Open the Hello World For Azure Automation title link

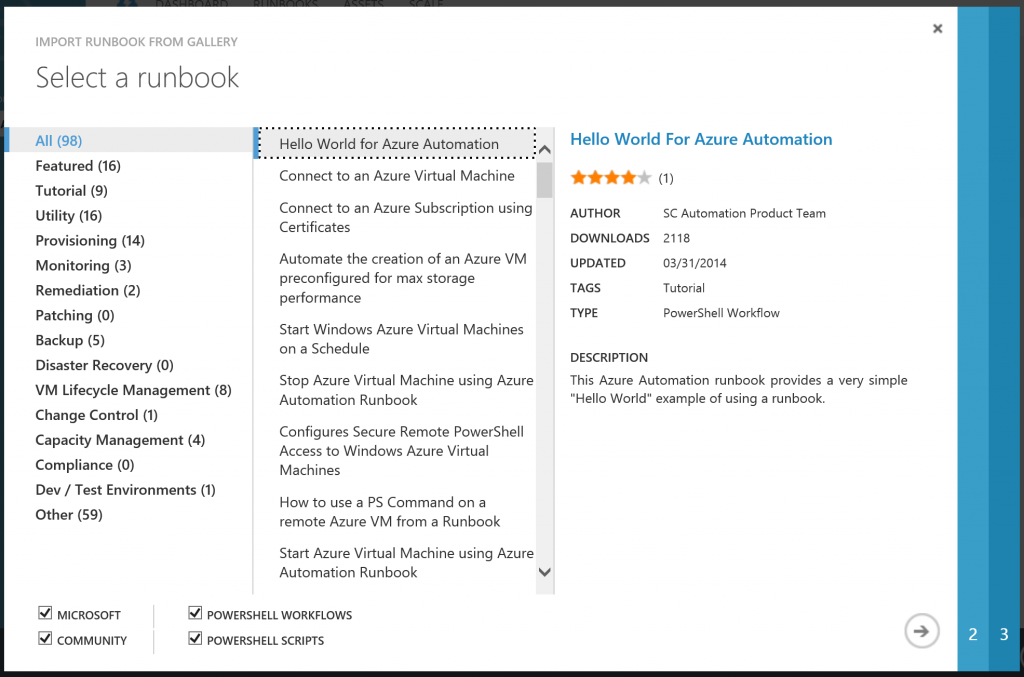coord(701,139)
